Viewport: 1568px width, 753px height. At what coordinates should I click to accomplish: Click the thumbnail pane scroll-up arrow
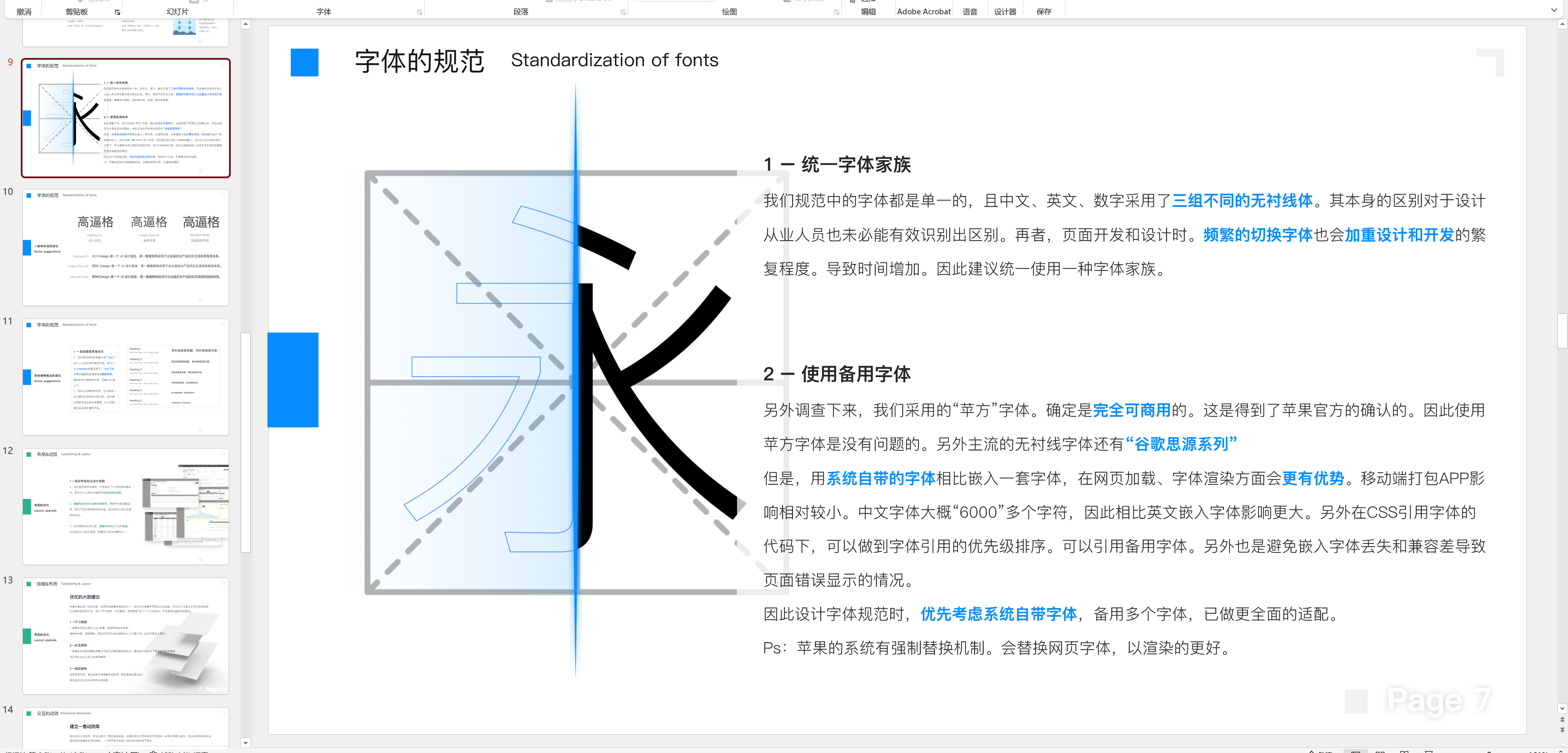click(x=245, y=25)
